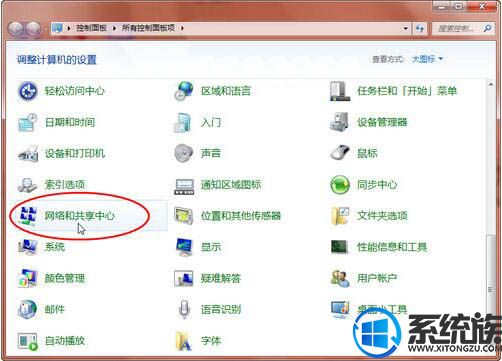Click the Back navigation button

pos(16,29)
